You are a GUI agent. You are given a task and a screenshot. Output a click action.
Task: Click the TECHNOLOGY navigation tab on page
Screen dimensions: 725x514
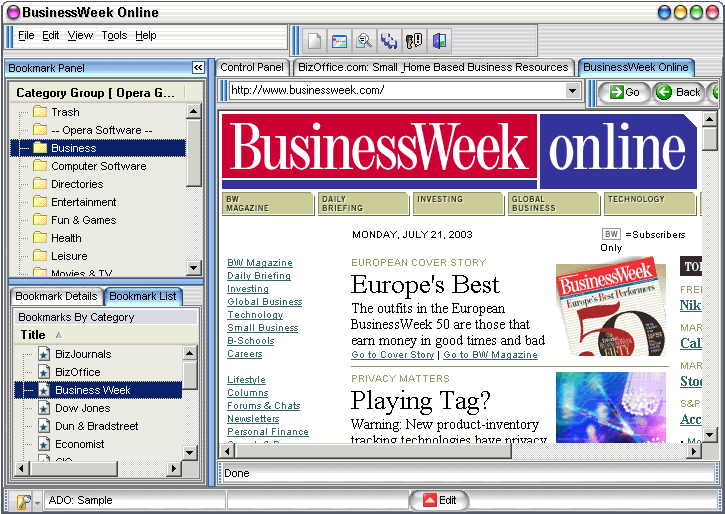click(649, 203)
